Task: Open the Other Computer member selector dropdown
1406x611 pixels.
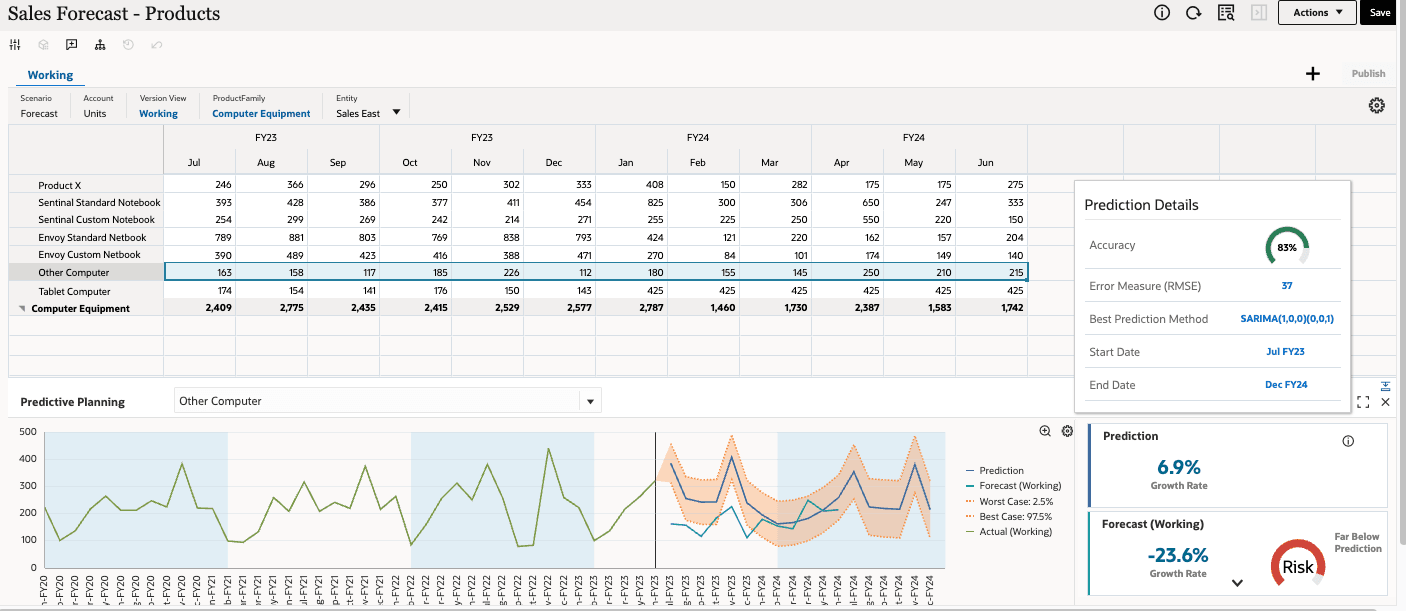Action: point(591,400)
